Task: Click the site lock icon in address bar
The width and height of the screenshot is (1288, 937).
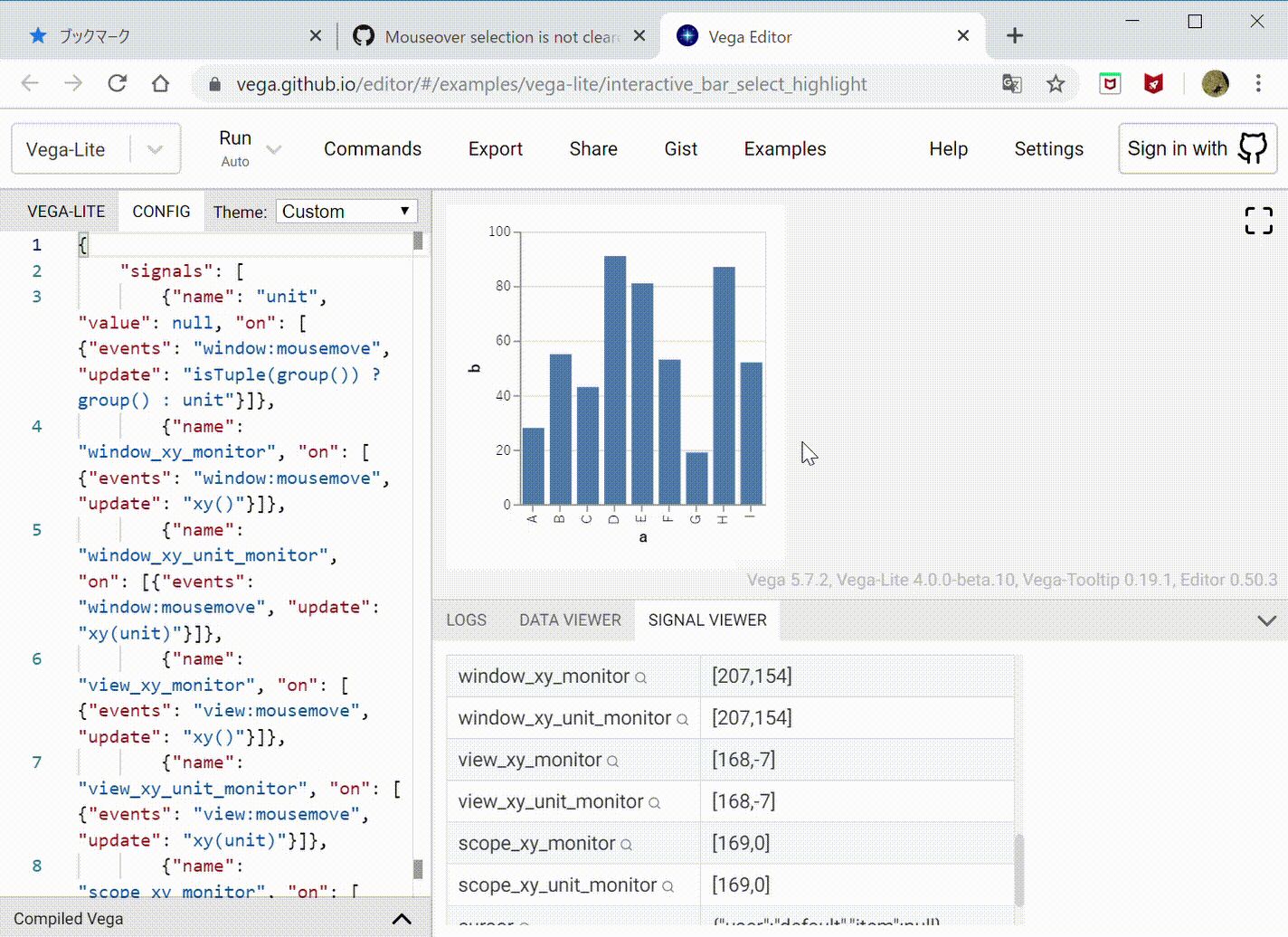Action: tap(214, 84)
